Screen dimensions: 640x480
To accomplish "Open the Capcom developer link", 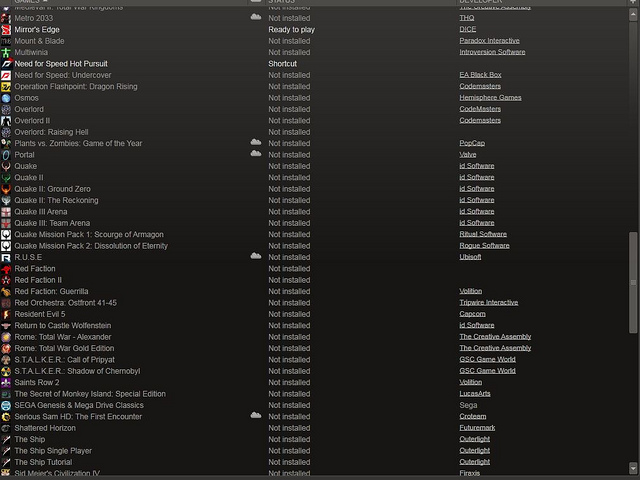I will click(x=472, y=314).
